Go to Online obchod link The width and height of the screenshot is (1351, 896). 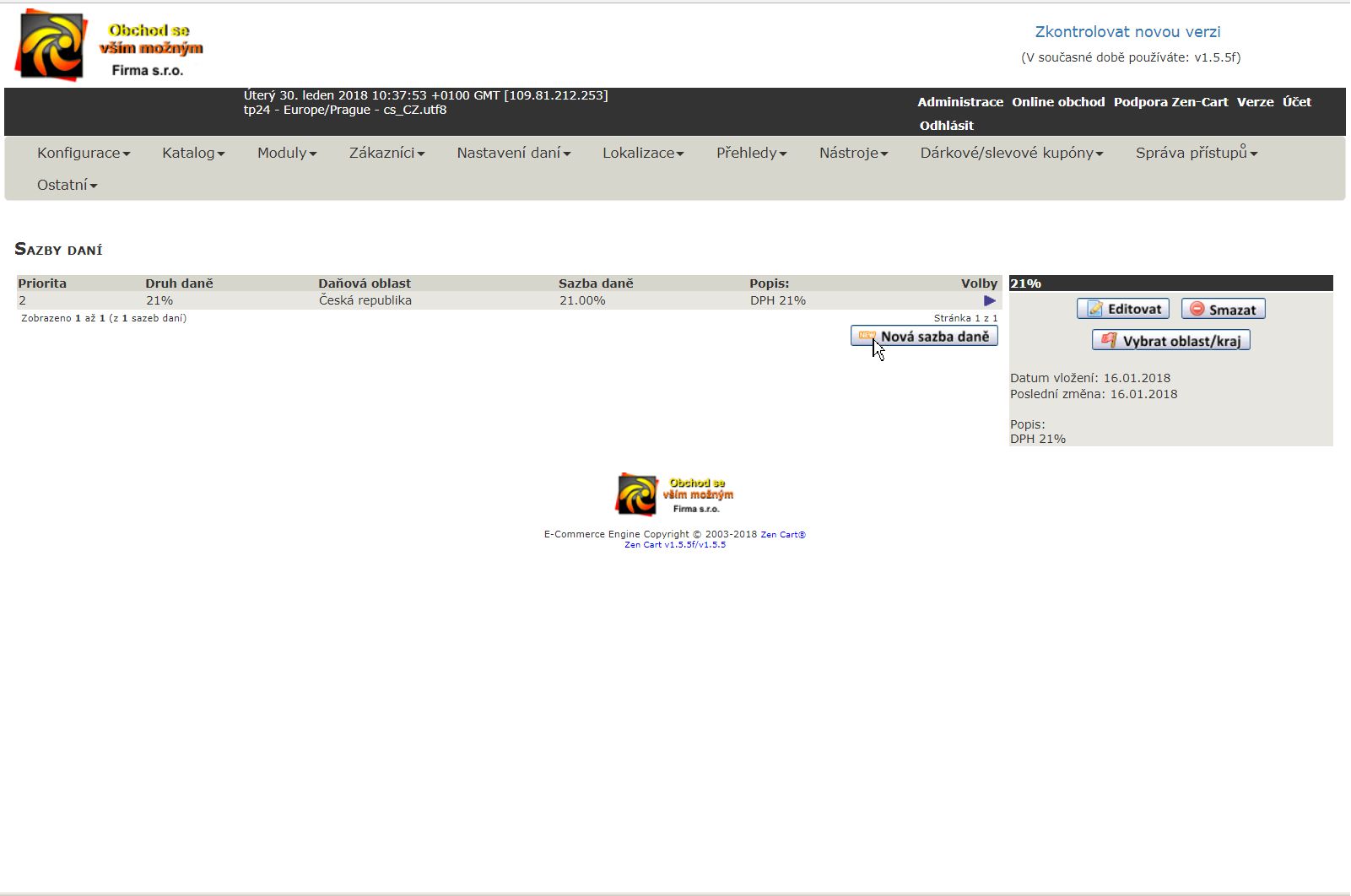[1058, 102]
